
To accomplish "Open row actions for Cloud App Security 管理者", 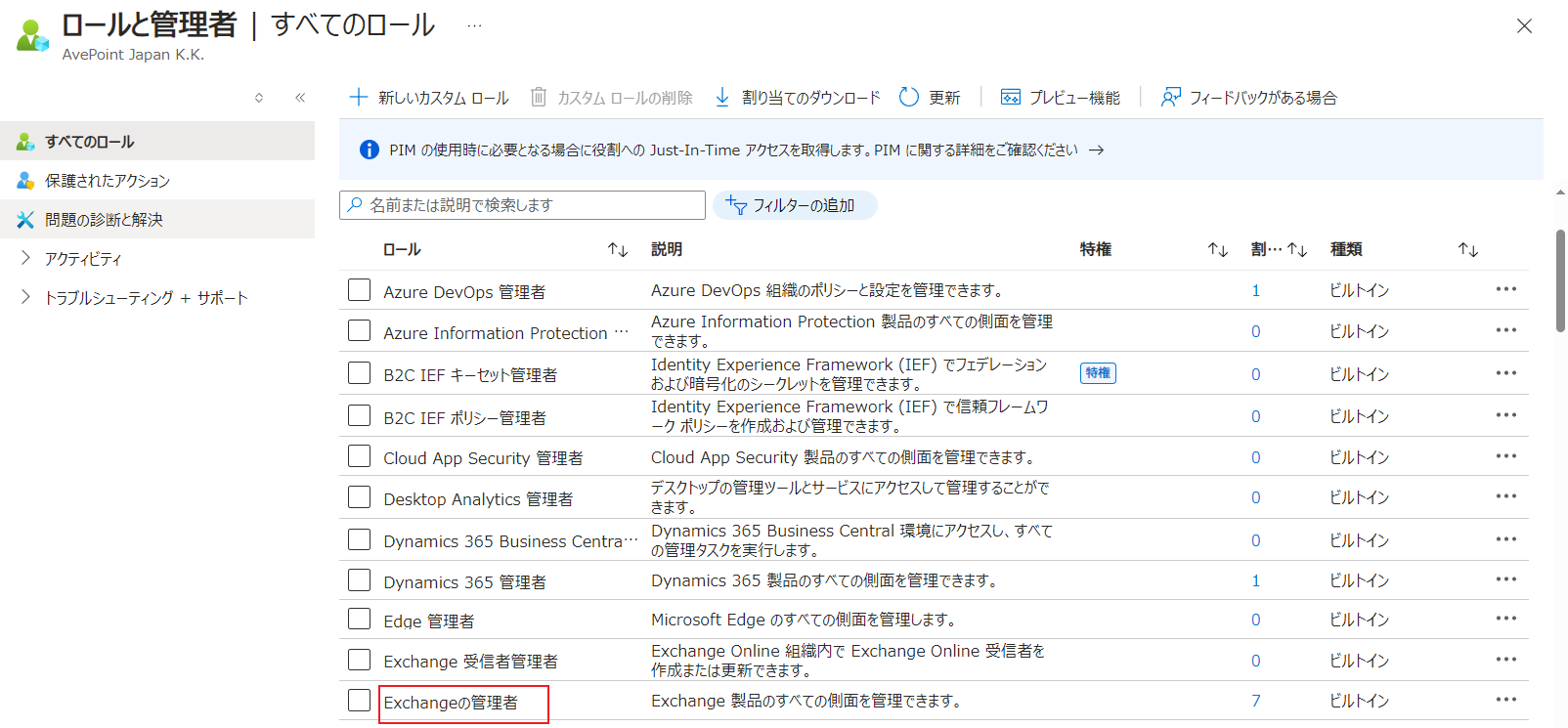I will (1506, 456).
